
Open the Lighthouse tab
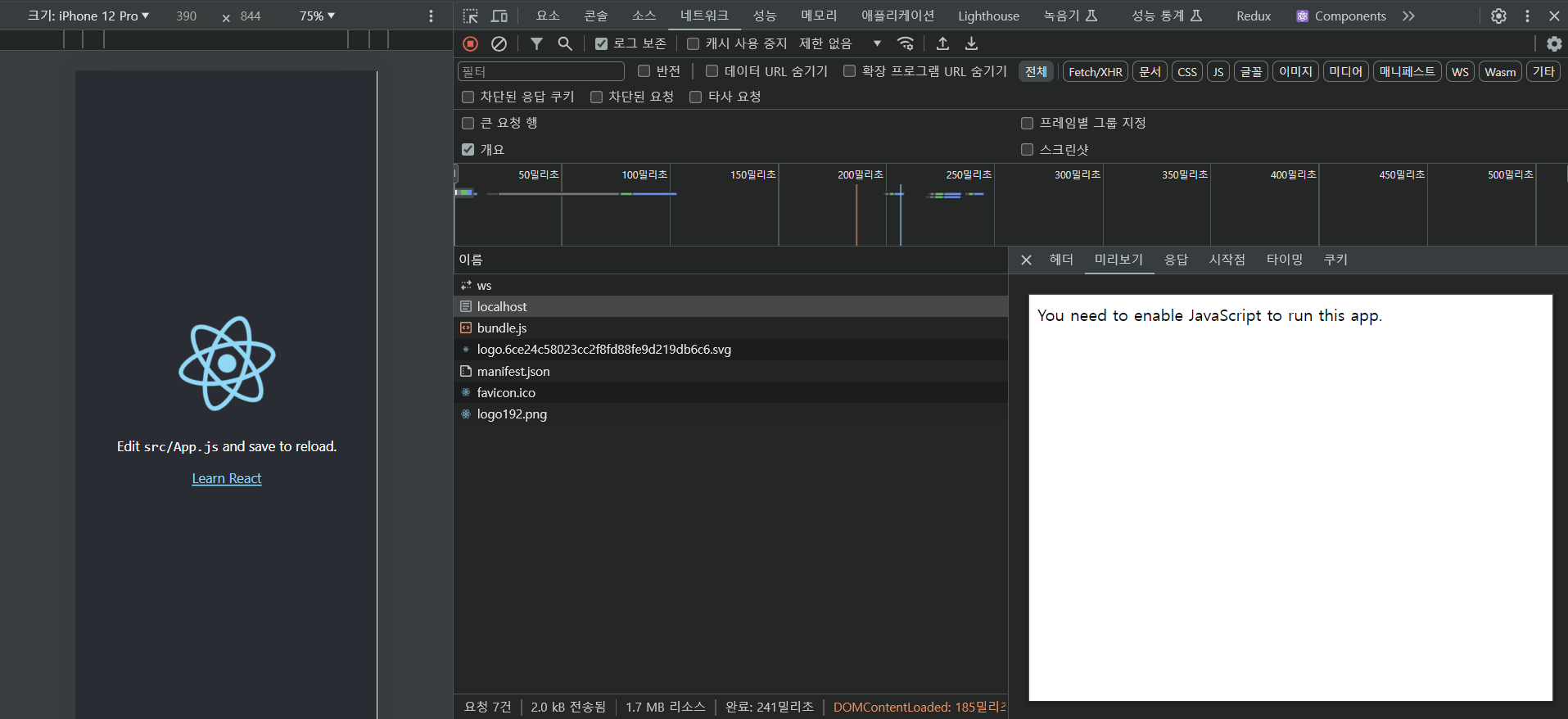(x=988, y=16)
